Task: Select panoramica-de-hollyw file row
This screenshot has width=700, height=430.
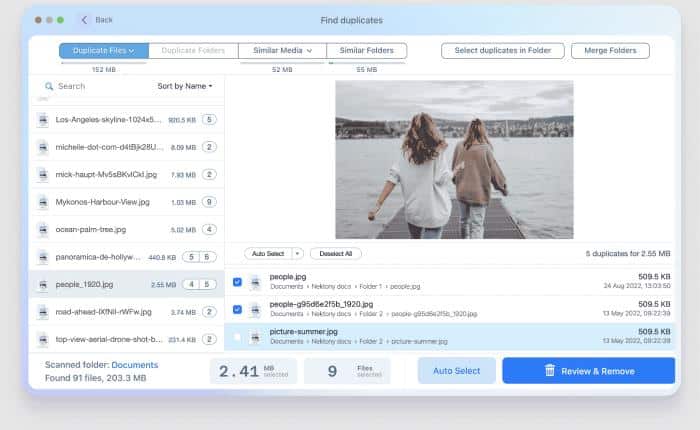Action: click(127, 257)
